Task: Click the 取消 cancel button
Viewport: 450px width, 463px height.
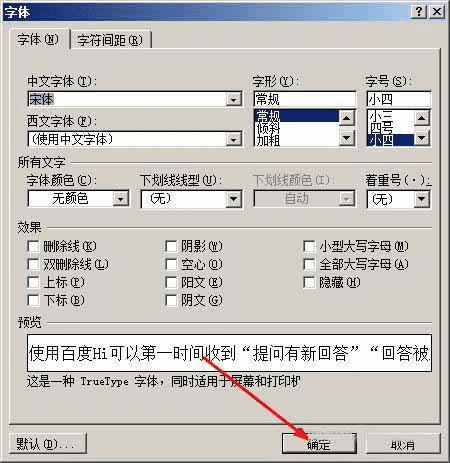Action: (x=403, y=444)
